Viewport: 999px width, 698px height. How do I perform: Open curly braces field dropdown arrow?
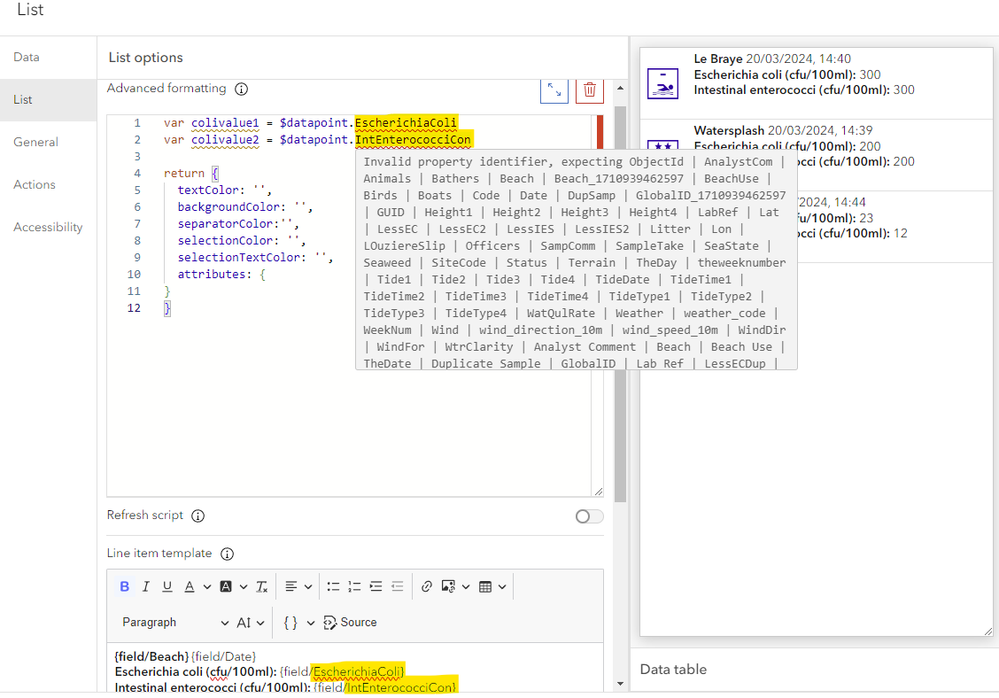(310, 623)
